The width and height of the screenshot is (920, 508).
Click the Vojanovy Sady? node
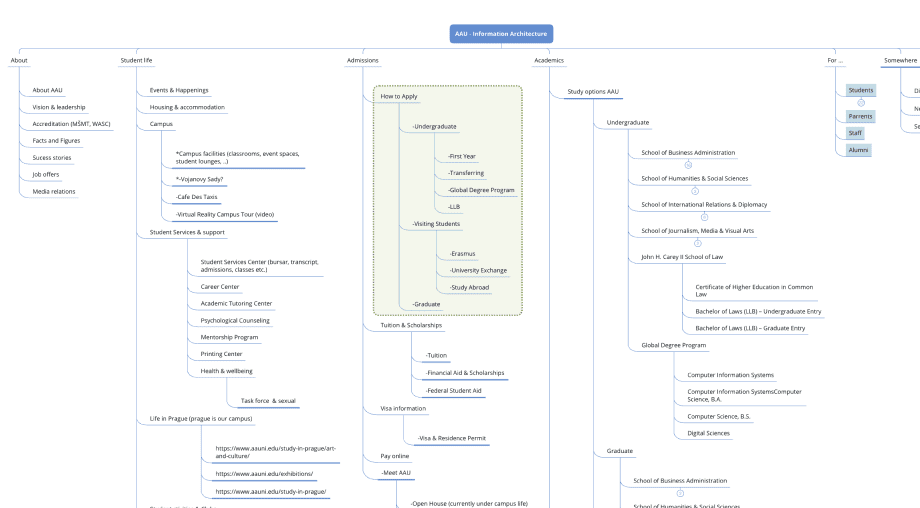[199, 180]
